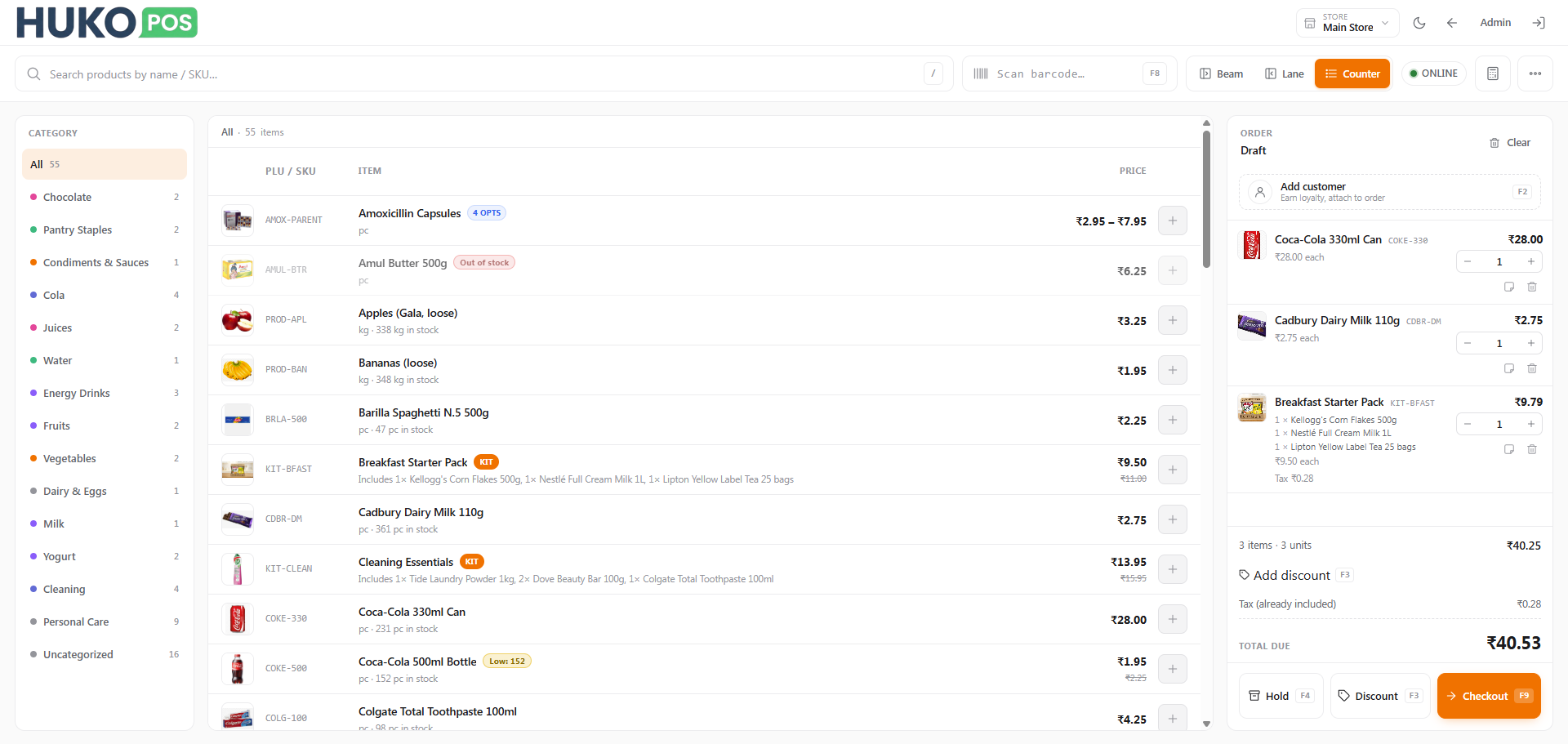Add Coca-Cola 500ml Bottle via plus button
Image resolution: width=1568 pixels, height=744 pixels.
pyautogui.click(x=1173, y=669)
